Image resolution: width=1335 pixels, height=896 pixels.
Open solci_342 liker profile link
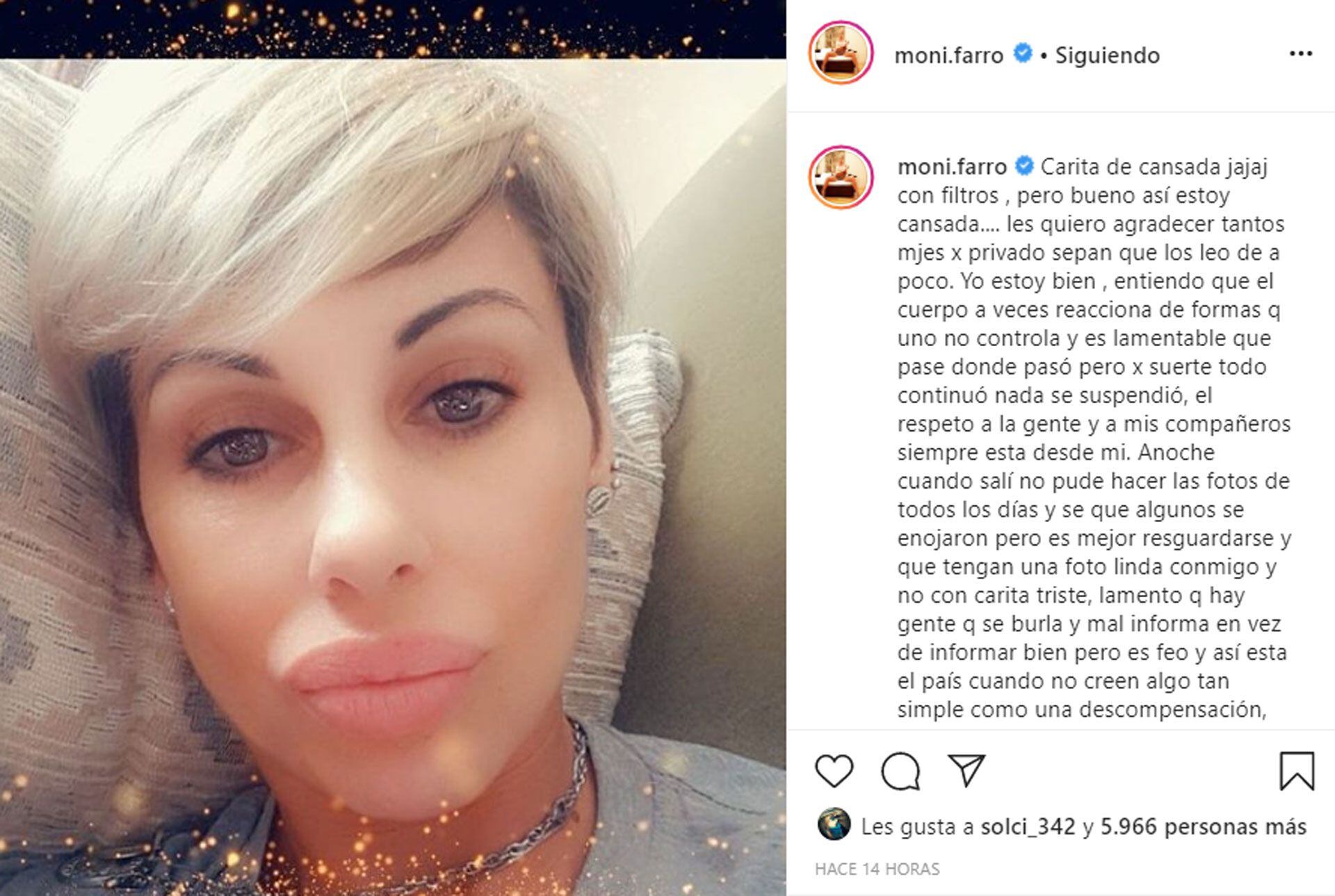(1028, 826)
